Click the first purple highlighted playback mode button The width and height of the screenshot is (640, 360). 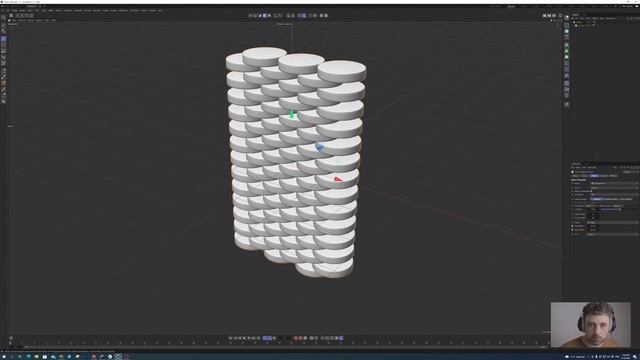[x=265, y=338]
